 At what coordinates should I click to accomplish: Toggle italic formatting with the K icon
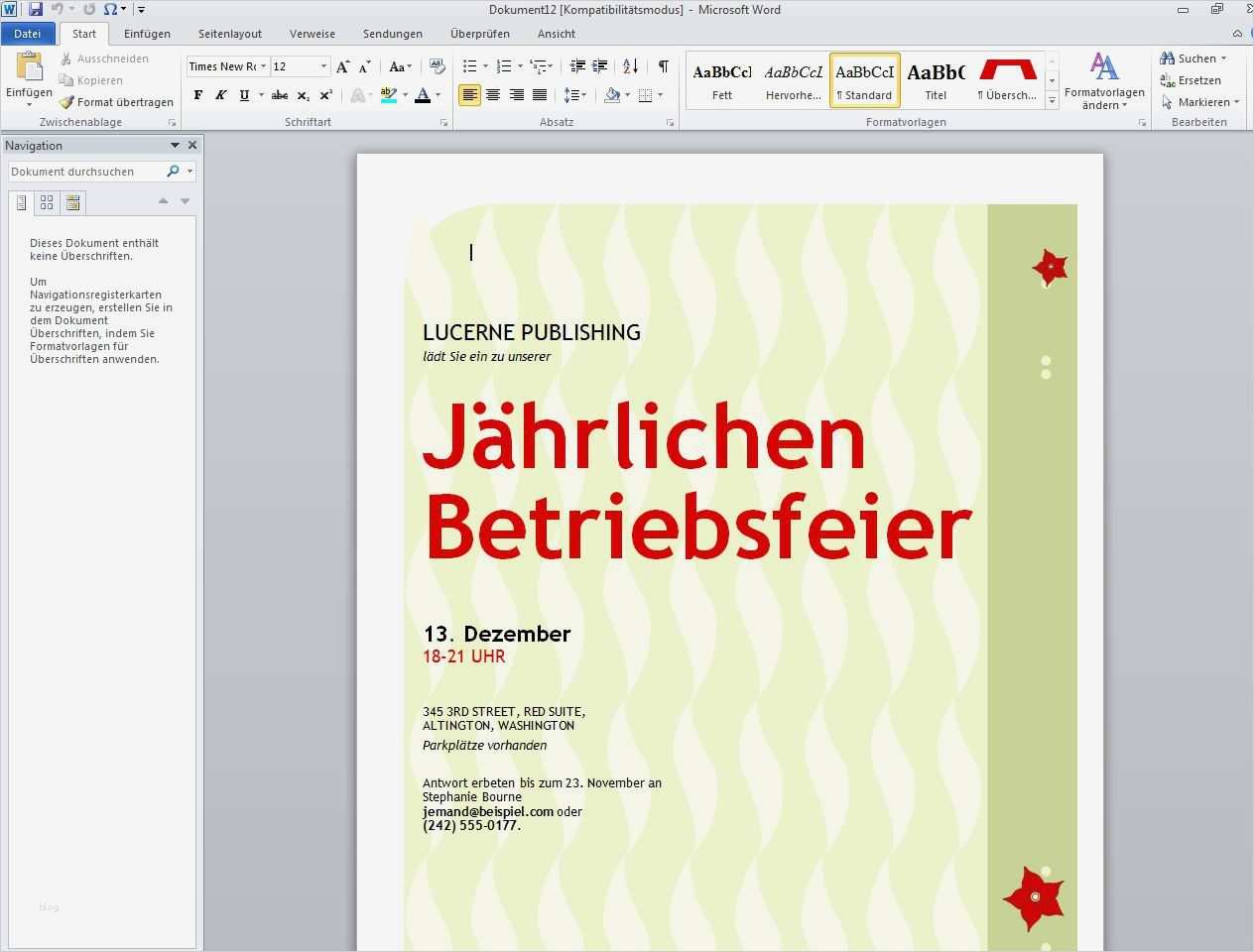tap(220, 95)
